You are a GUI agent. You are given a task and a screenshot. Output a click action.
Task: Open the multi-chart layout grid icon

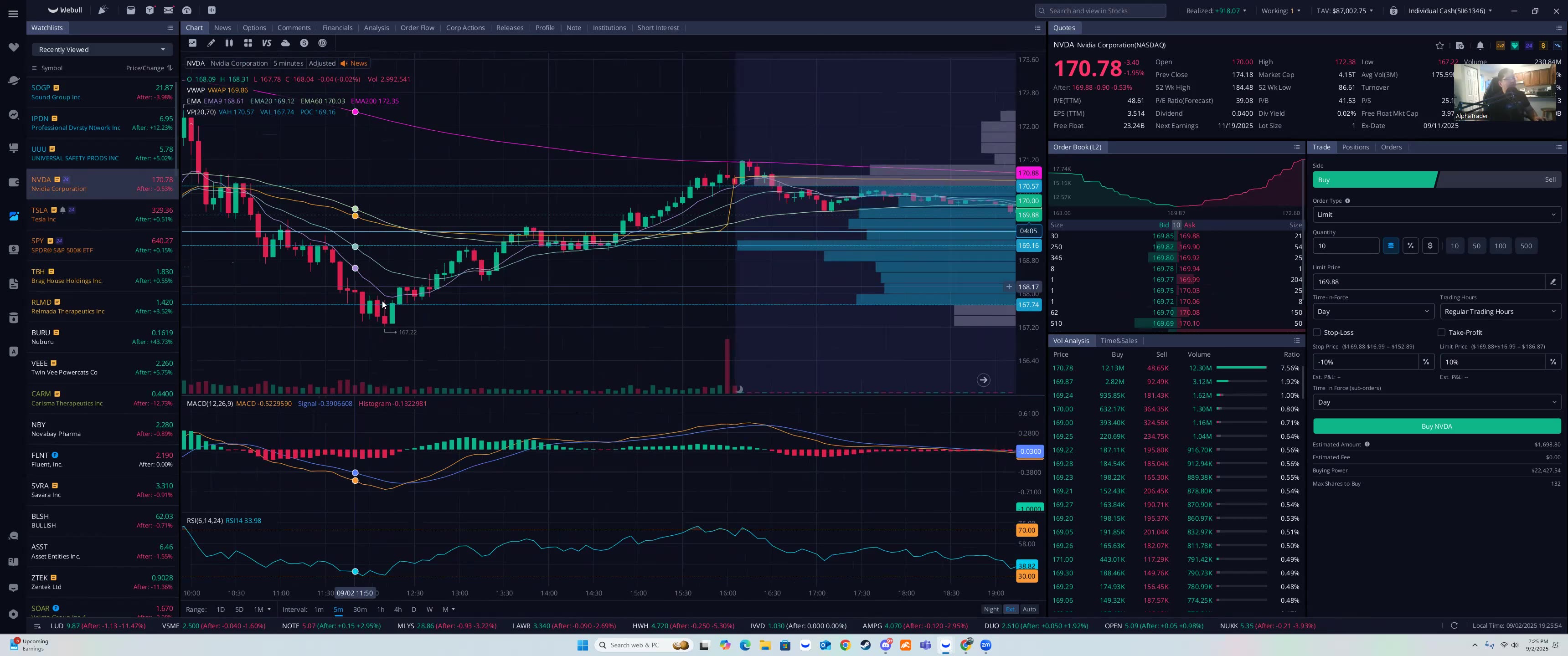click(x=248, y=43)
